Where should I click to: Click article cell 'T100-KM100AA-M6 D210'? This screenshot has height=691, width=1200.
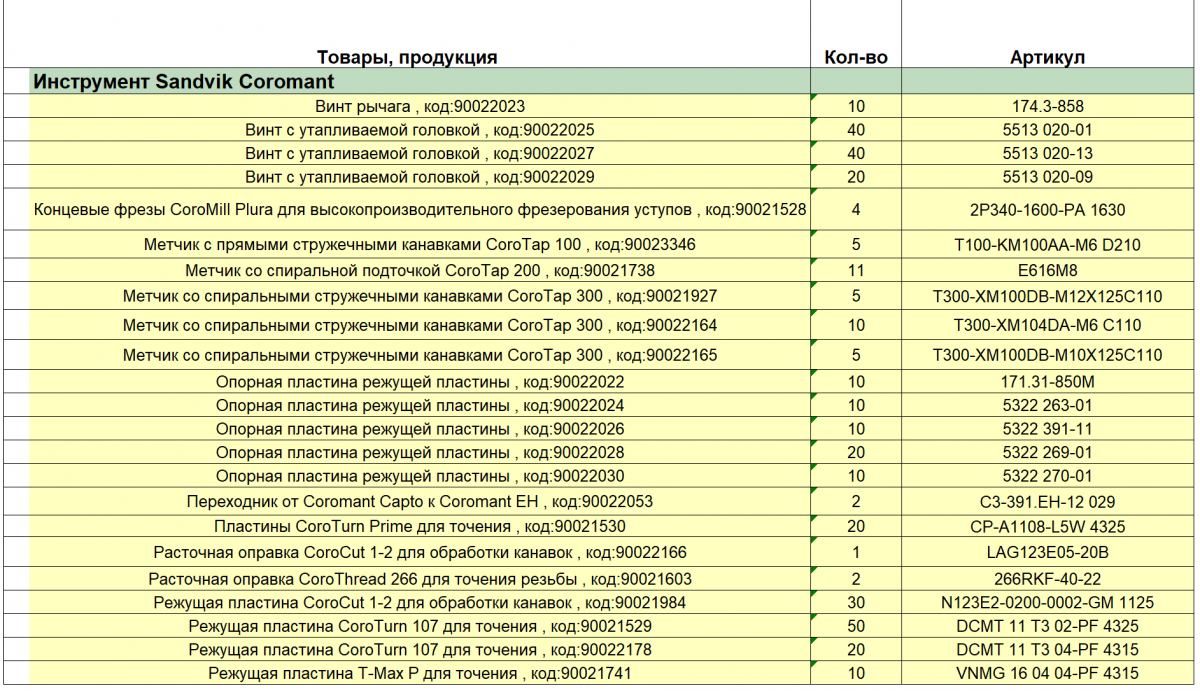(x=1048, y=245)
